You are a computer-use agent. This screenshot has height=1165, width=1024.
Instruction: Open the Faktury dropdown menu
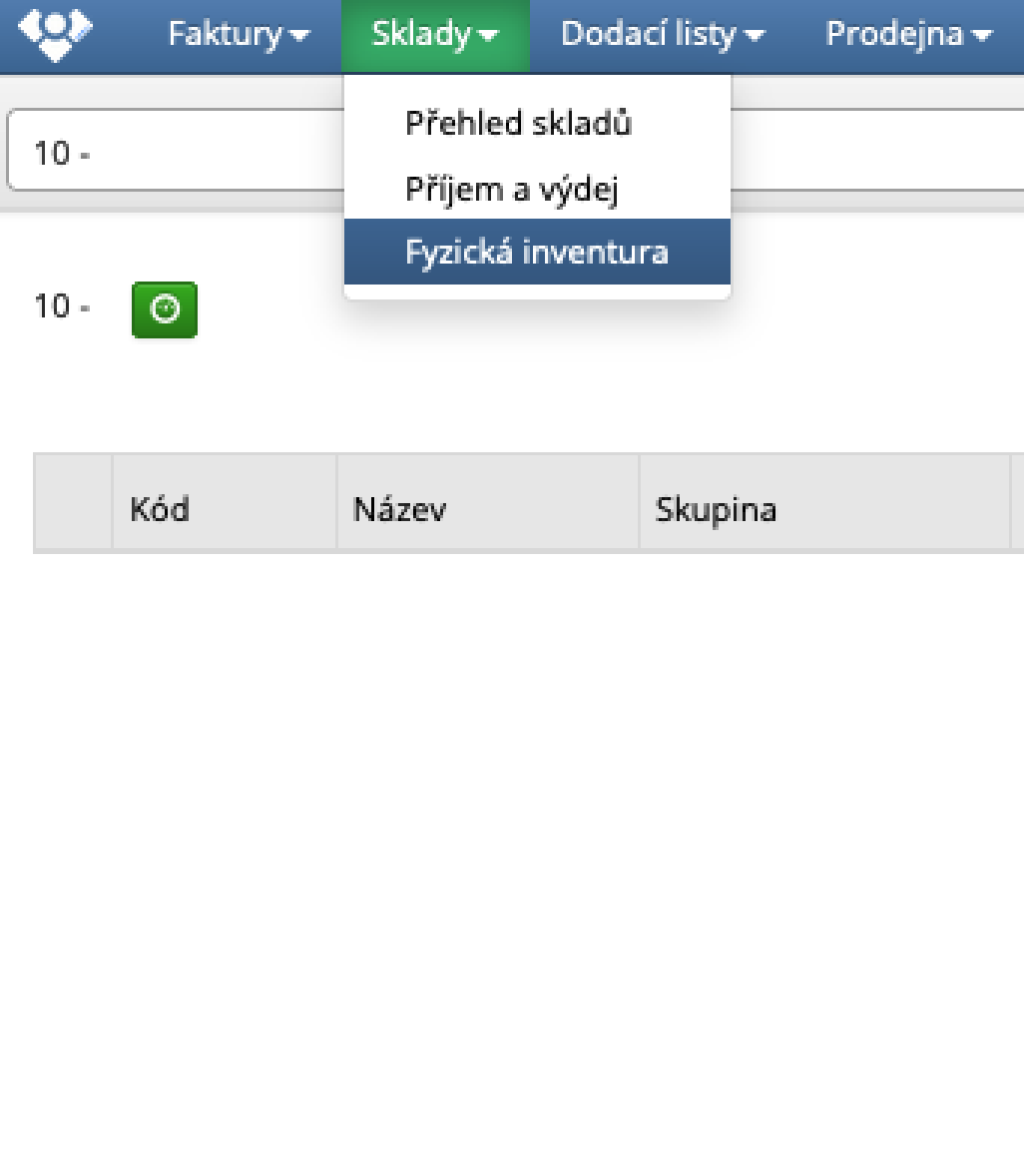coord(238,35)
